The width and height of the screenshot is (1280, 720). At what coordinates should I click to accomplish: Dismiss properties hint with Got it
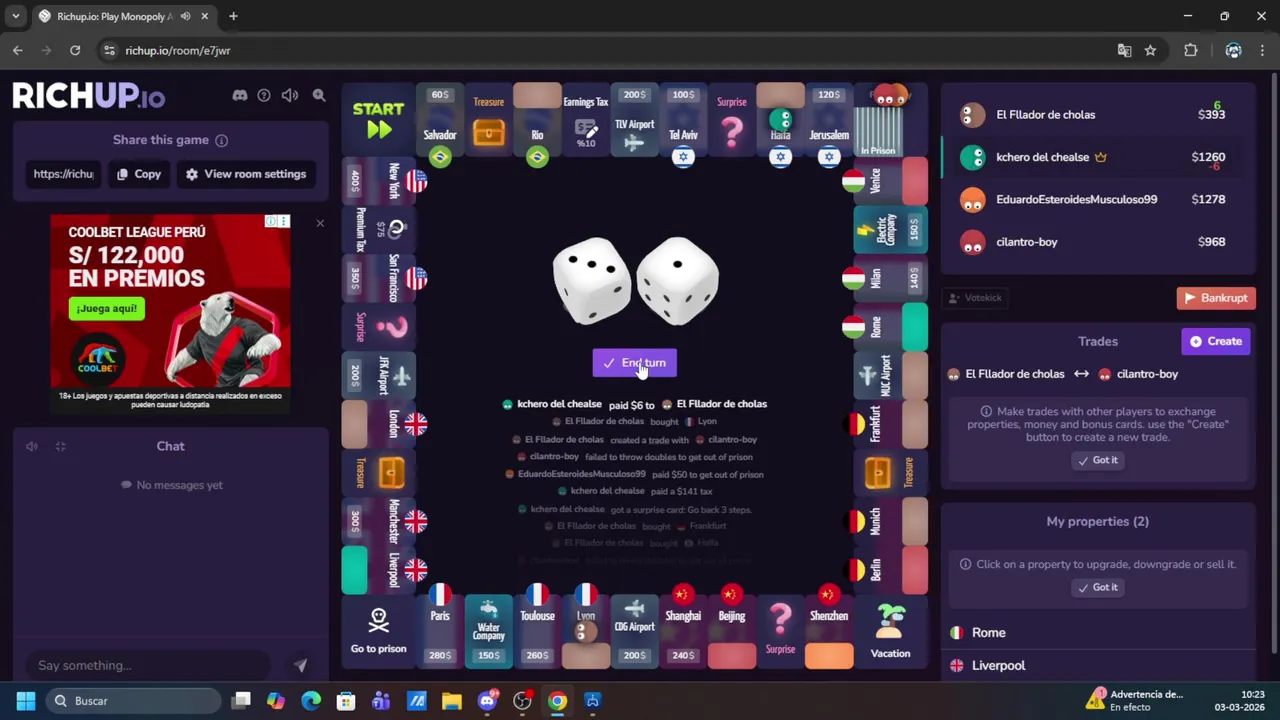click(1097, 587)
